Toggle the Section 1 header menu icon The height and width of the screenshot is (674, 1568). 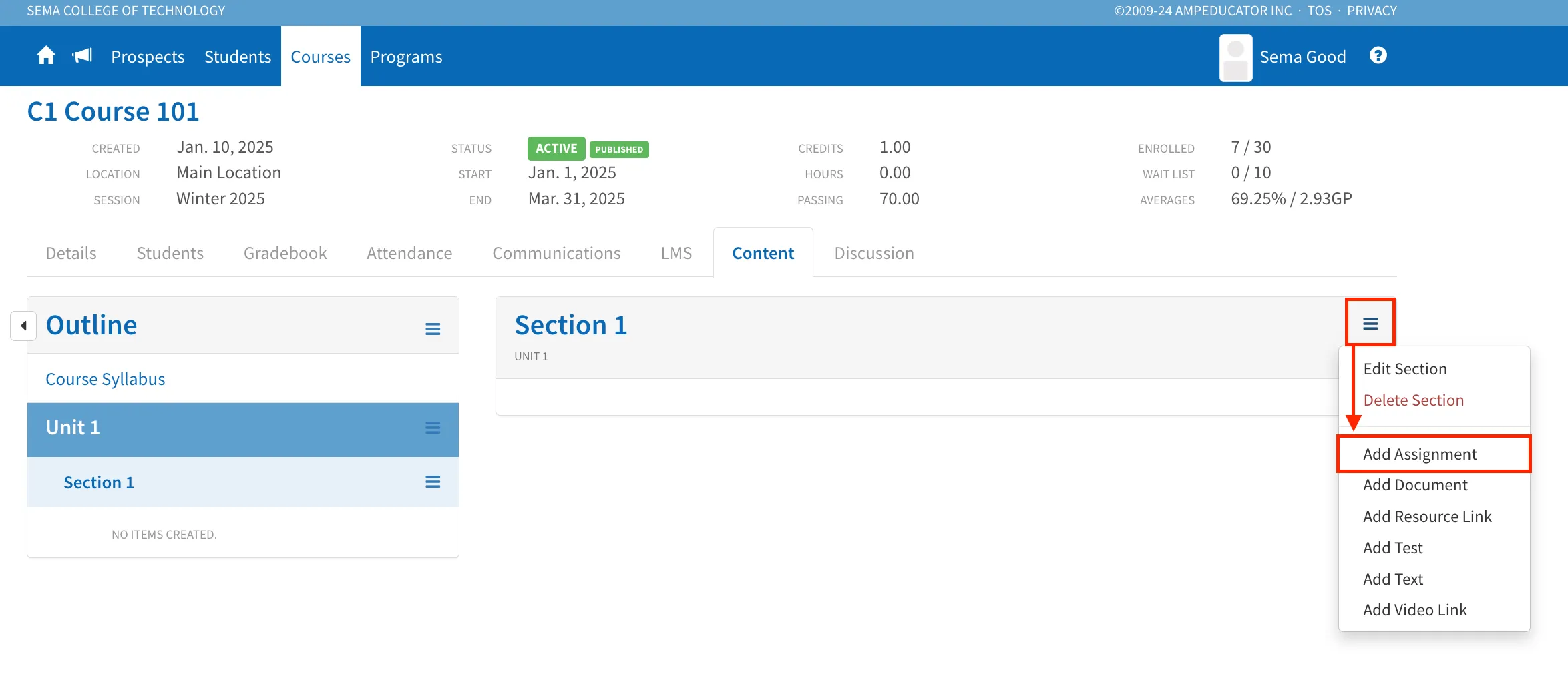click(1370, 324)
